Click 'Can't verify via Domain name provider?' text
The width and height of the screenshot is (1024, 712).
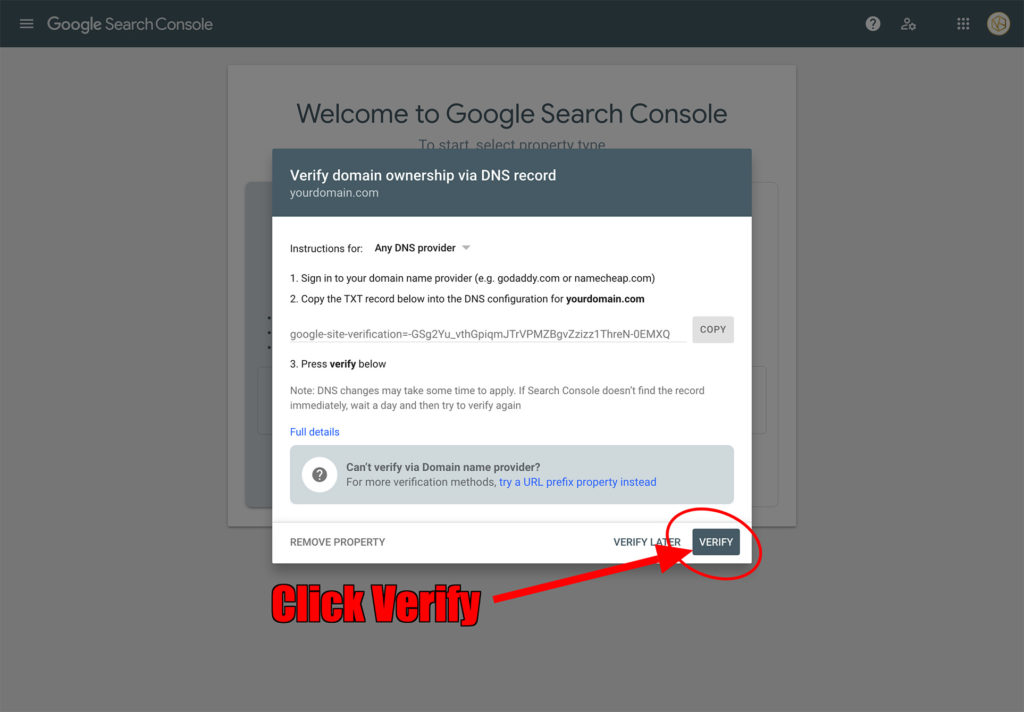coord(443,467)
